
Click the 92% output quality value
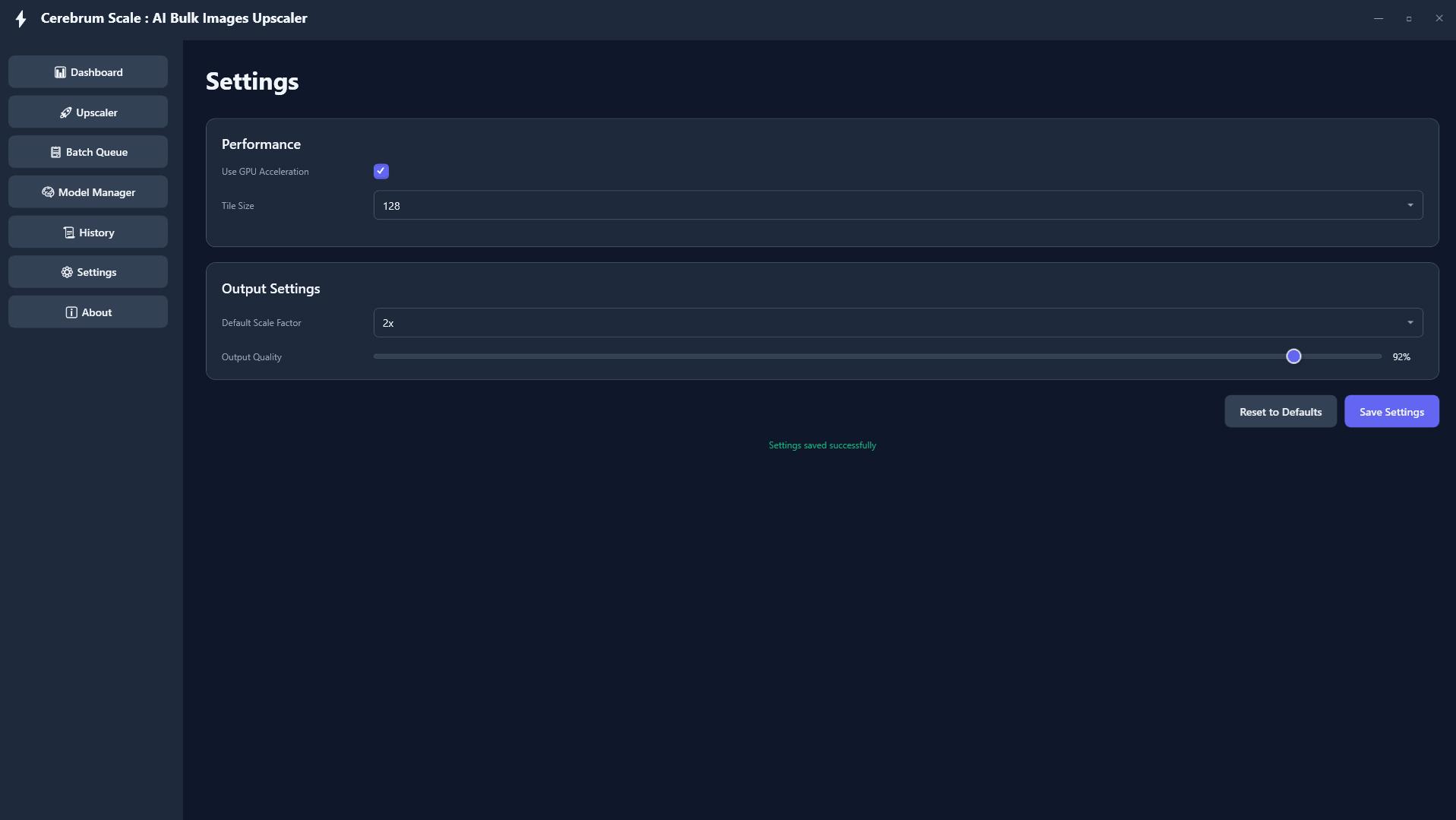pyautogui.click(x=1401, y=357)
